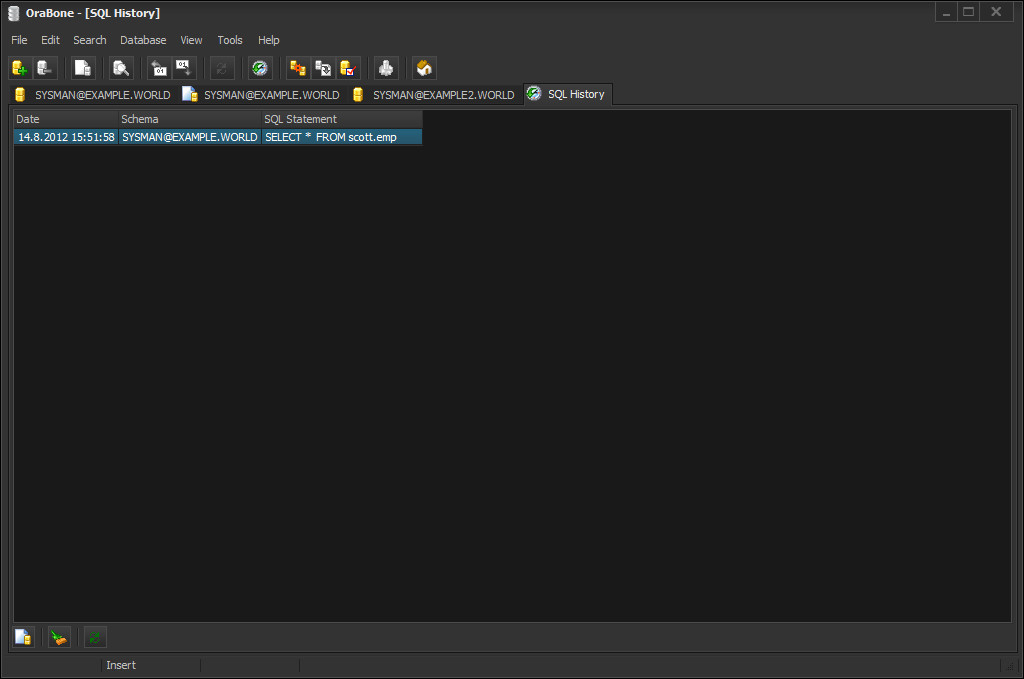
Task: Open the Search menu
Action: tap(89, 40)
